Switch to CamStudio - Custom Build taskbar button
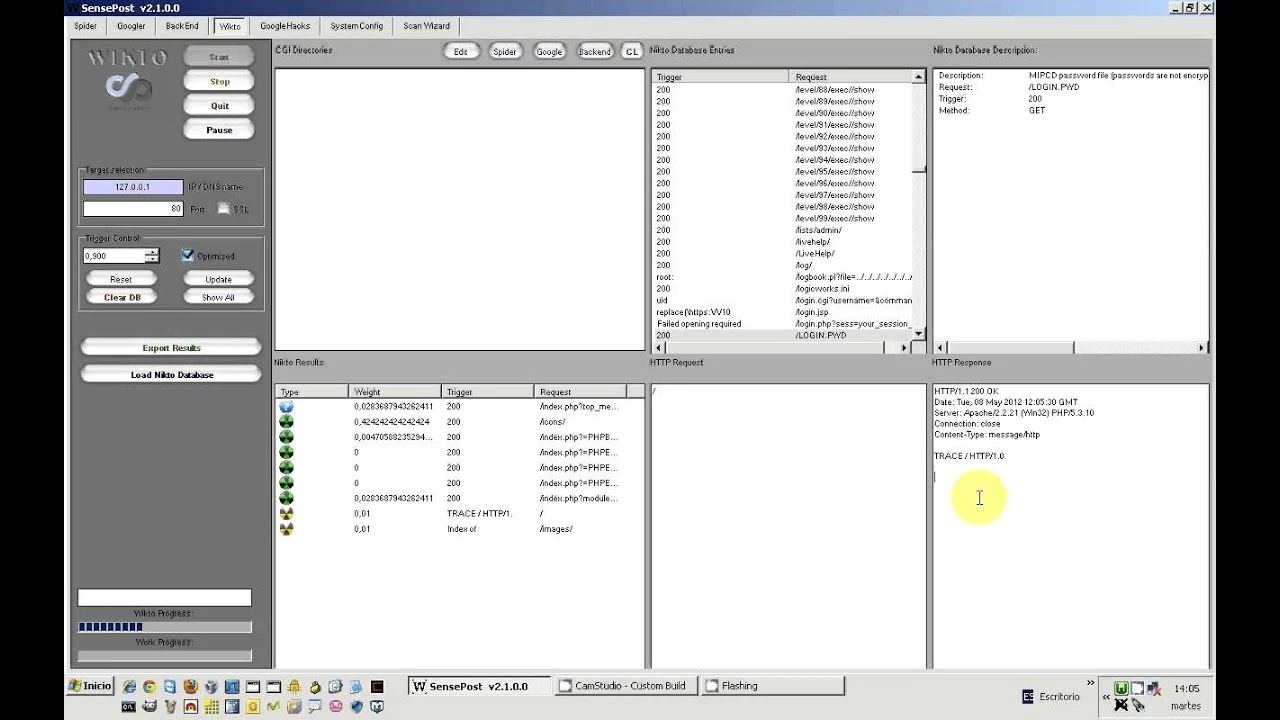This screenshot has width=1280, height=720. tap(625, 686)
